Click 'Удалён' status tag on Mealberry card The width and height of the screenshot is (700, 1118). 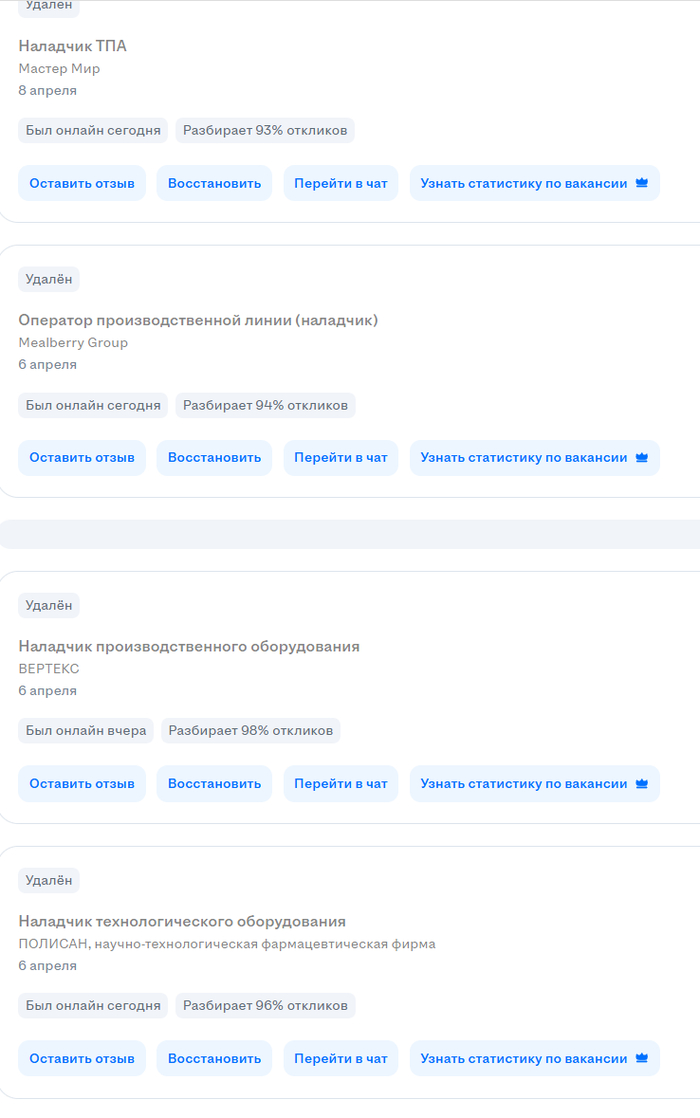pyautogui.click(x=49, y=279)
